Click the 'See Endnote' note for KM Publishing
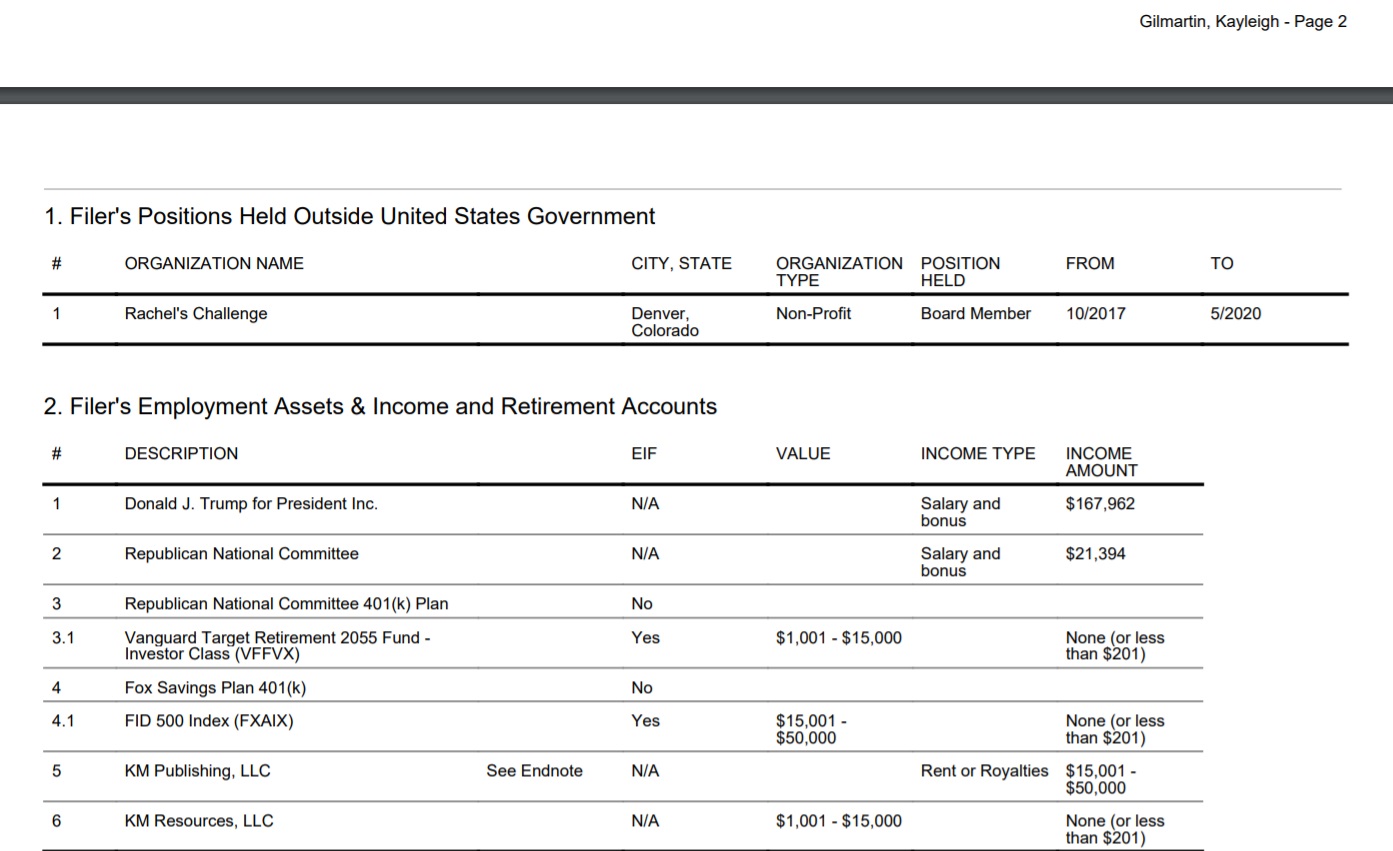Viewport: 1393px width, 851px height. coord(534,771)
